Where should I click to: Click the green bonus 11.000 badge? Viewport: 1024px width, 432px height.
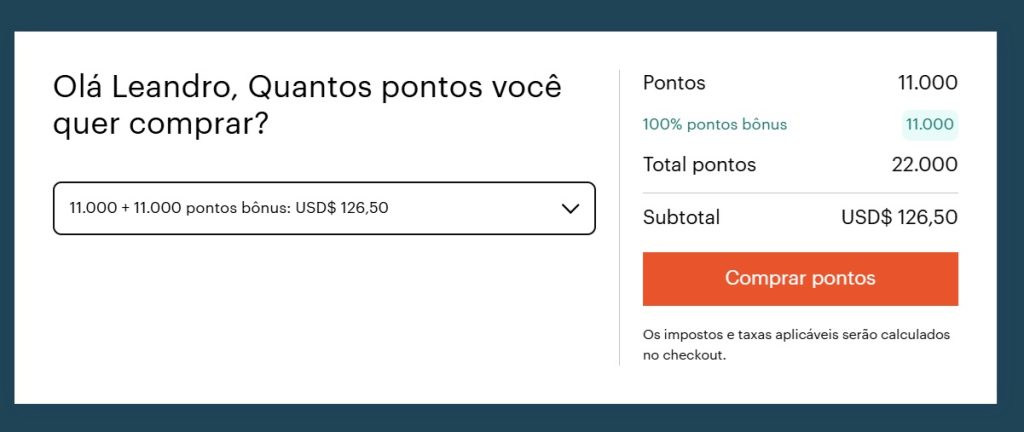click(x=929, y=125)
